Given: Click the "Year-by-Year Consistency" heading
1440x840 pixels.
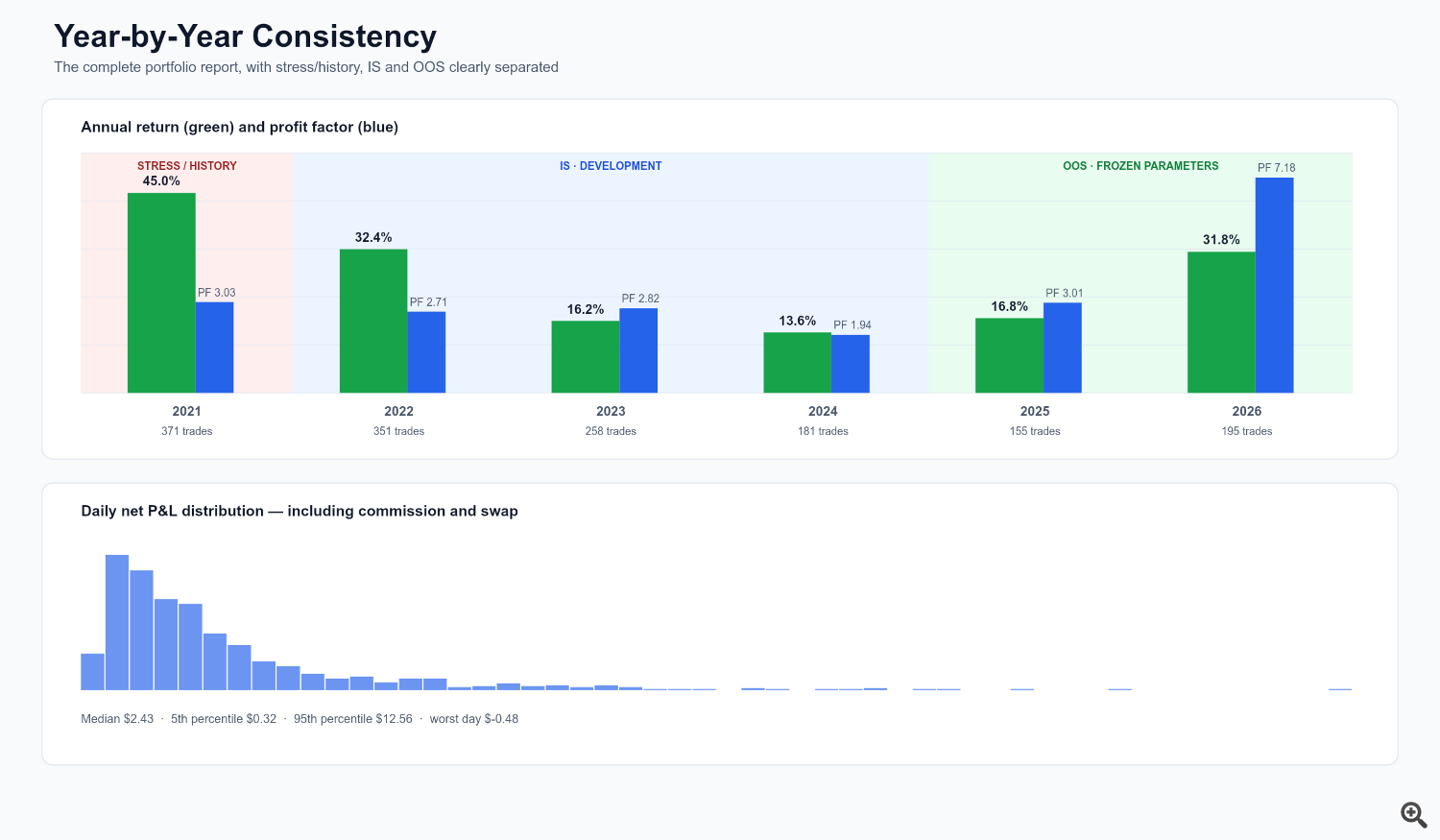Looking at the screenshot, I should pyautogui.click(x=246, y=36).
